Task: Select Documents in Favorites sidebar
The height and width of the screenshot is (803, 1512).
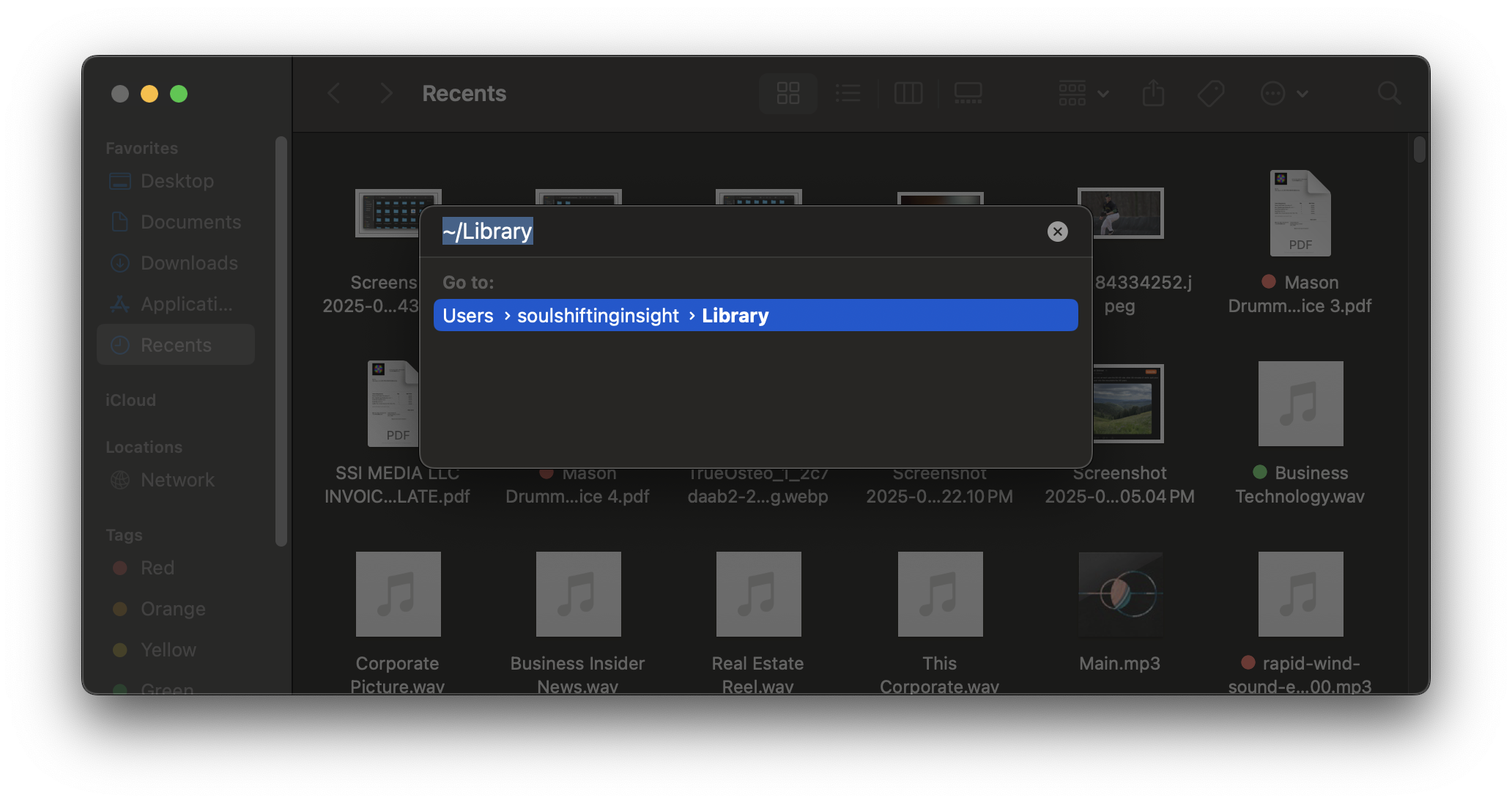Action: point(190,222)
